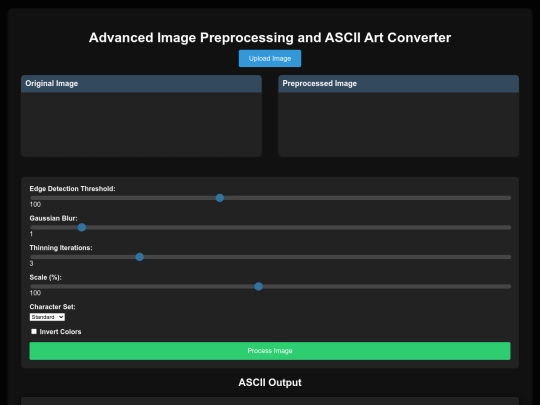The image size is (540, 405).
Task: Click the Invert Colors label text
Action: pyautogui.click(x=60, y=332)
